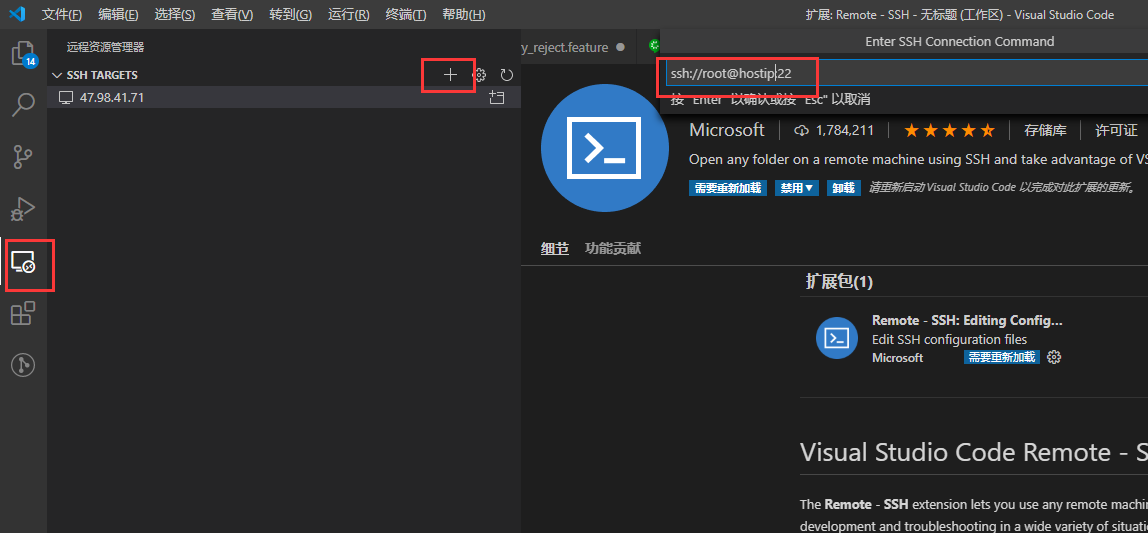This screenshot has height=533, width=1148.
Task: Click the SSH connection command input field
Action: [907, 73]
